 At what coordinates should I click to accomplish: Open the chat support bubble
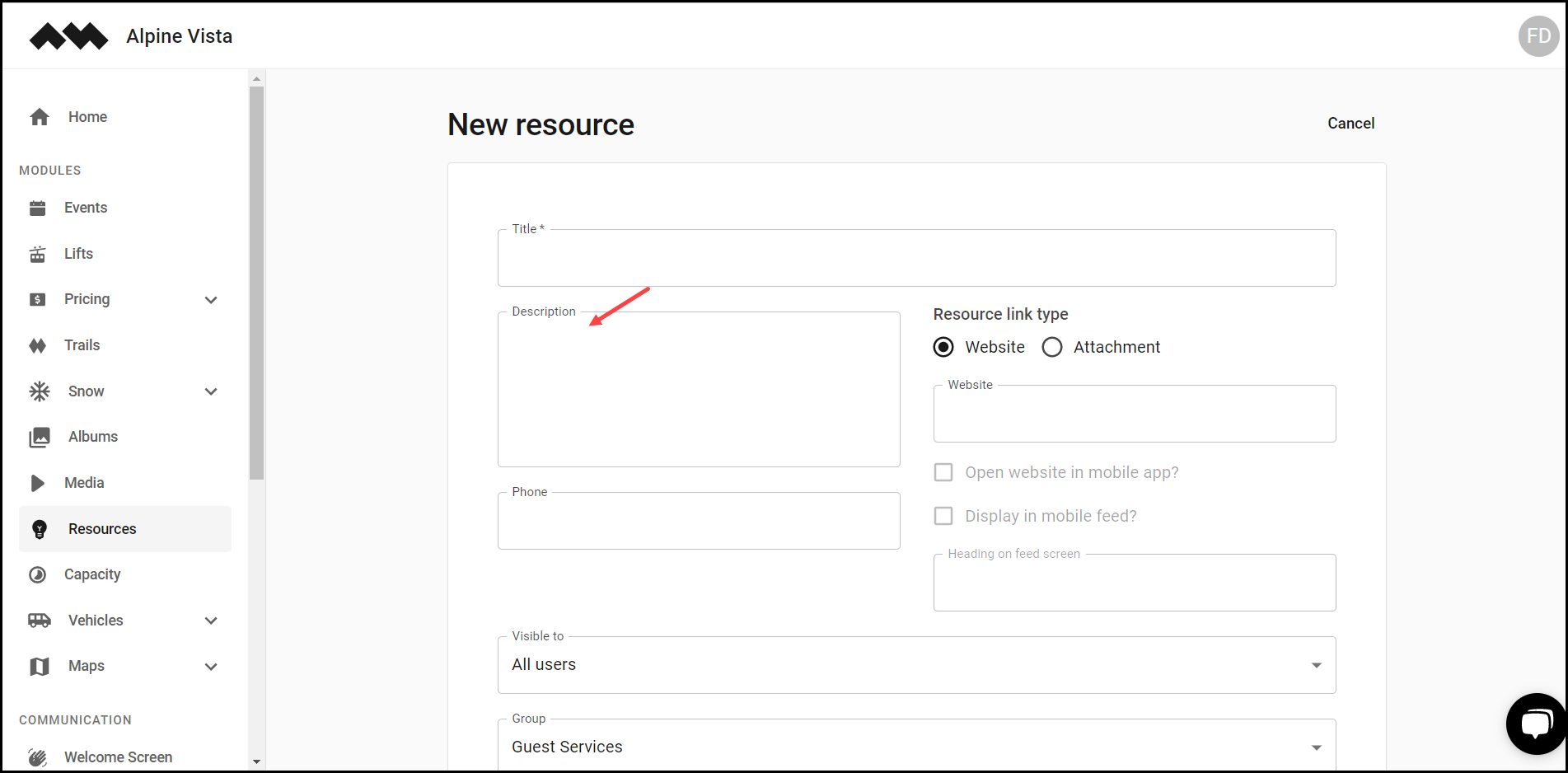click(x=1536, y=723)
